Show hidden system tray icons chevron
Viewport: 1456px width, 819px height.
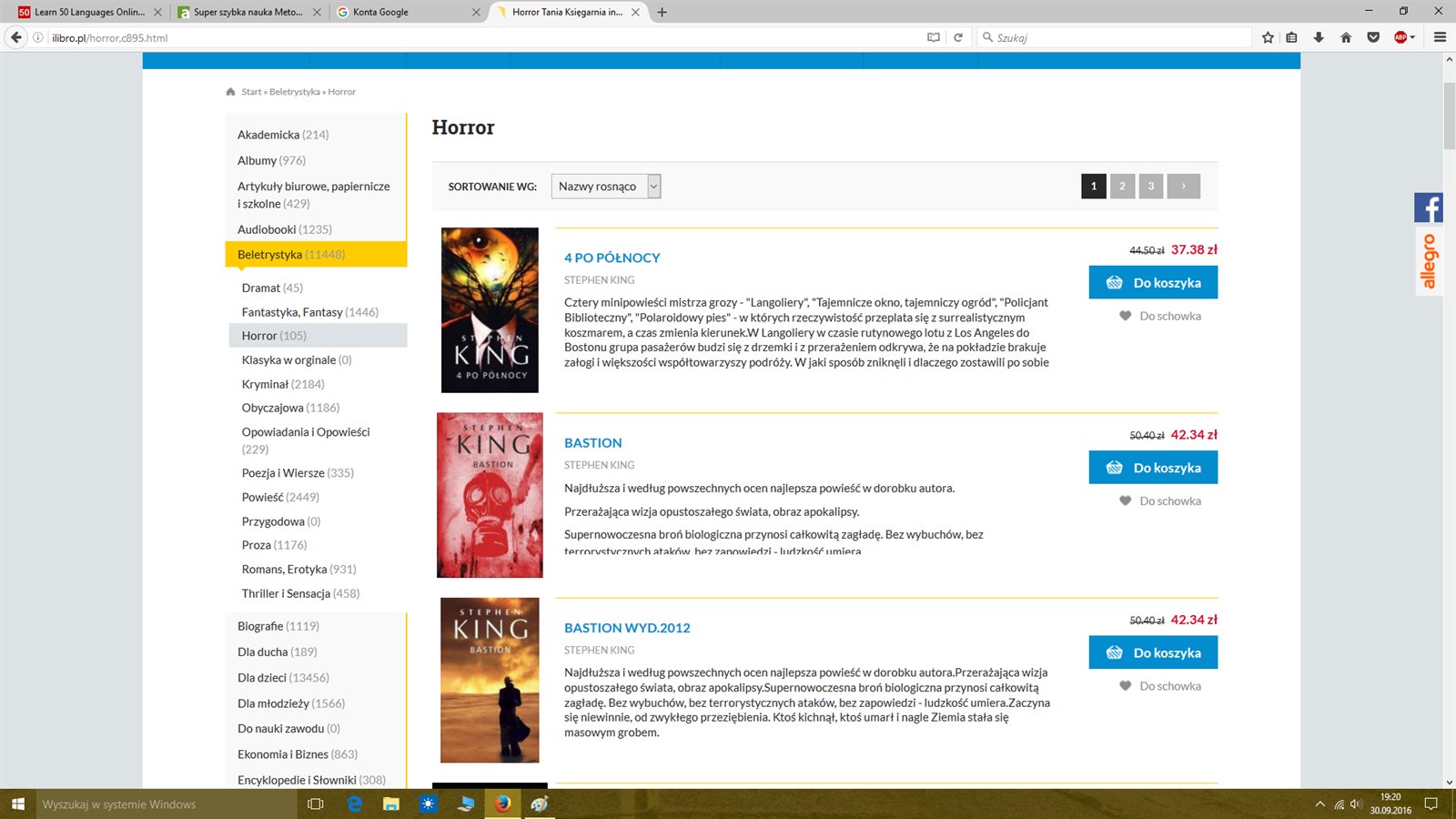[1319, 804]
